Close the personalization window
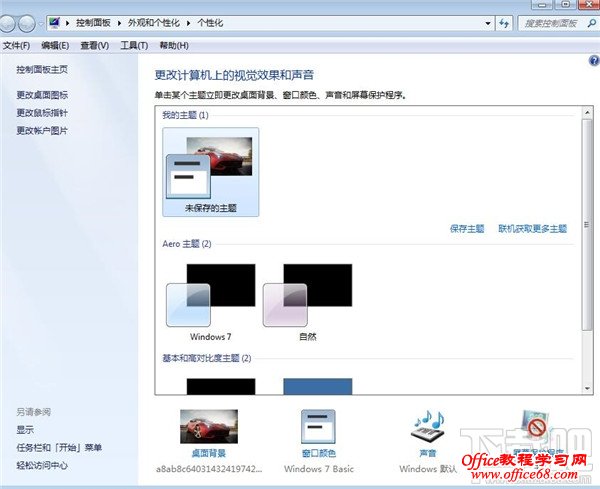The height and width of the screenshot is (489, 600). (589, 4)
